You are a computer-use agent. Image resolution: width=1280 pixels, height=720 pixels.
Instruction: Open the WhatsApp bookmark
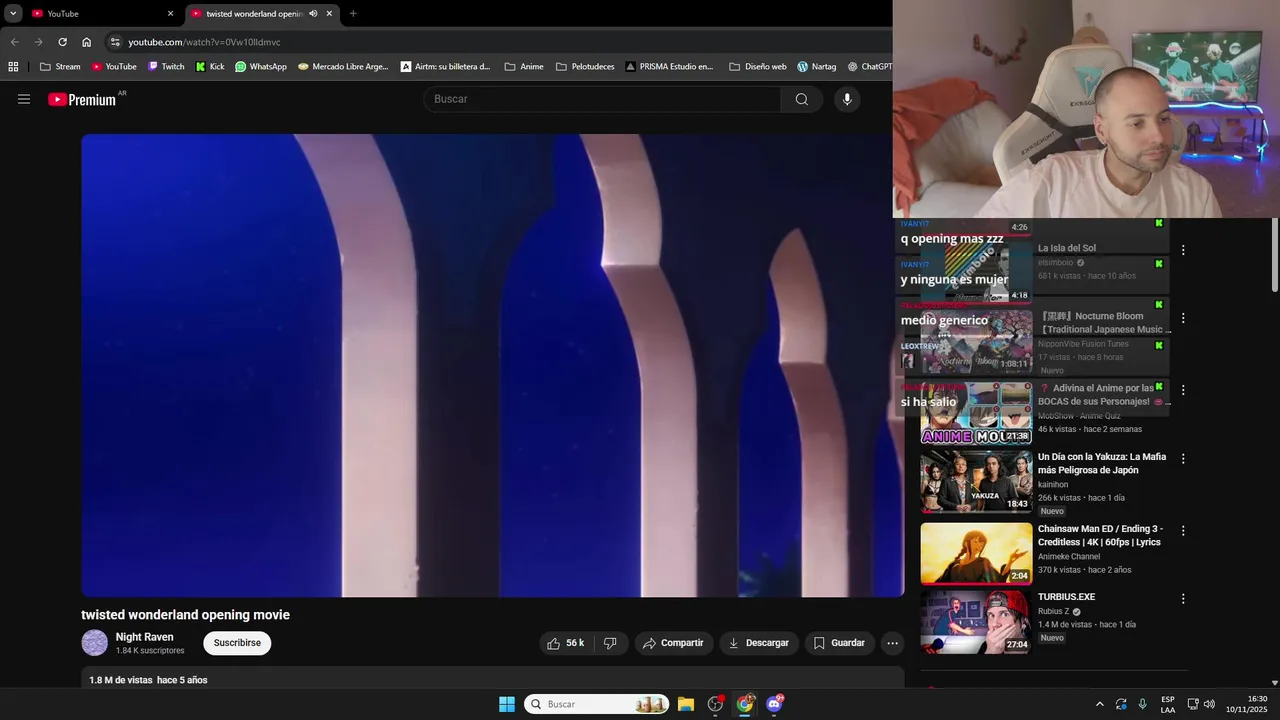coord(261,67)
